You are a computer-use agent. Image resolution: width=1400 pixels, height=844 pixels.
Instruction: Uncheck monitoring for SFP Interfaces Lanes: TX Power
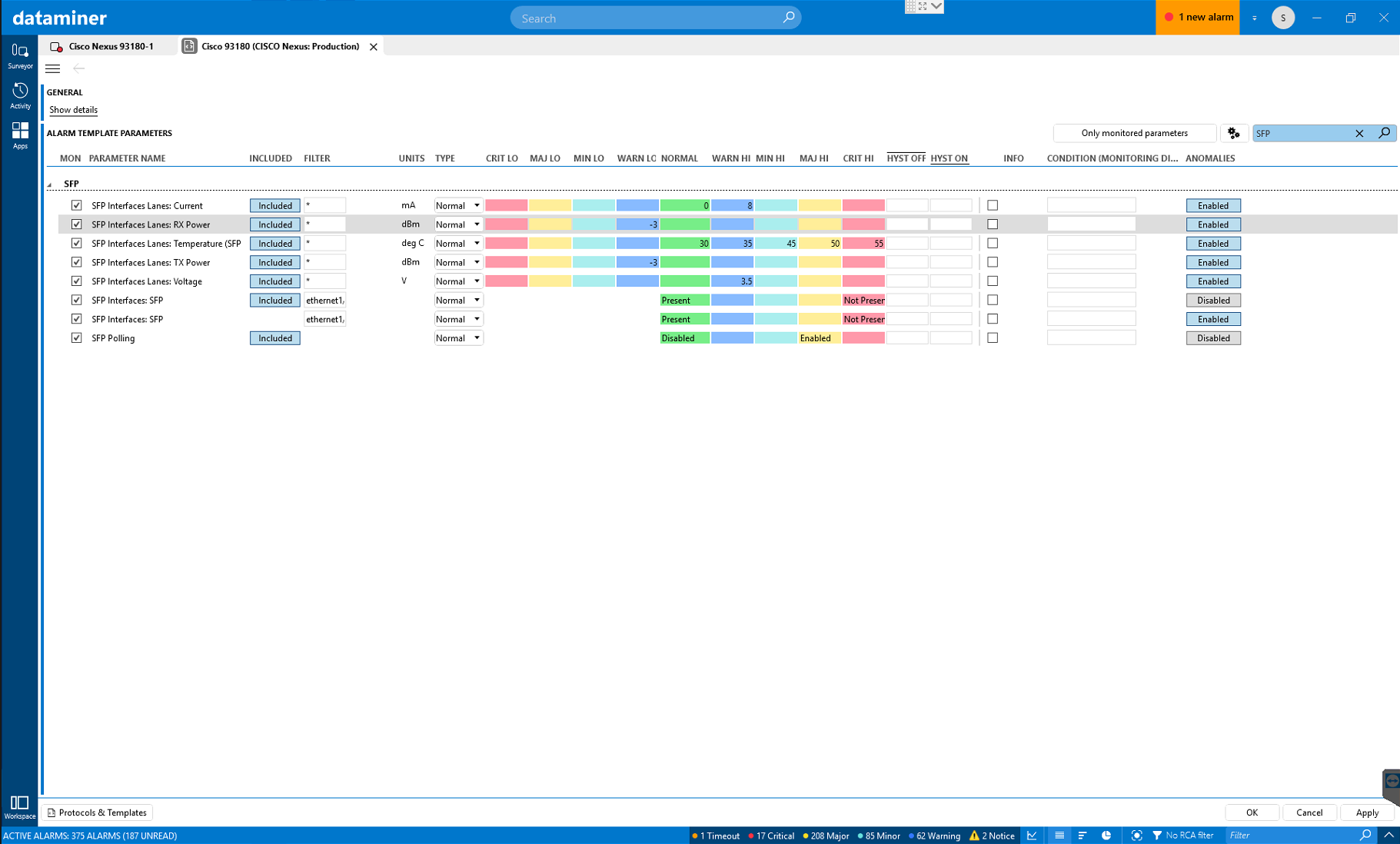pos(76,262)
